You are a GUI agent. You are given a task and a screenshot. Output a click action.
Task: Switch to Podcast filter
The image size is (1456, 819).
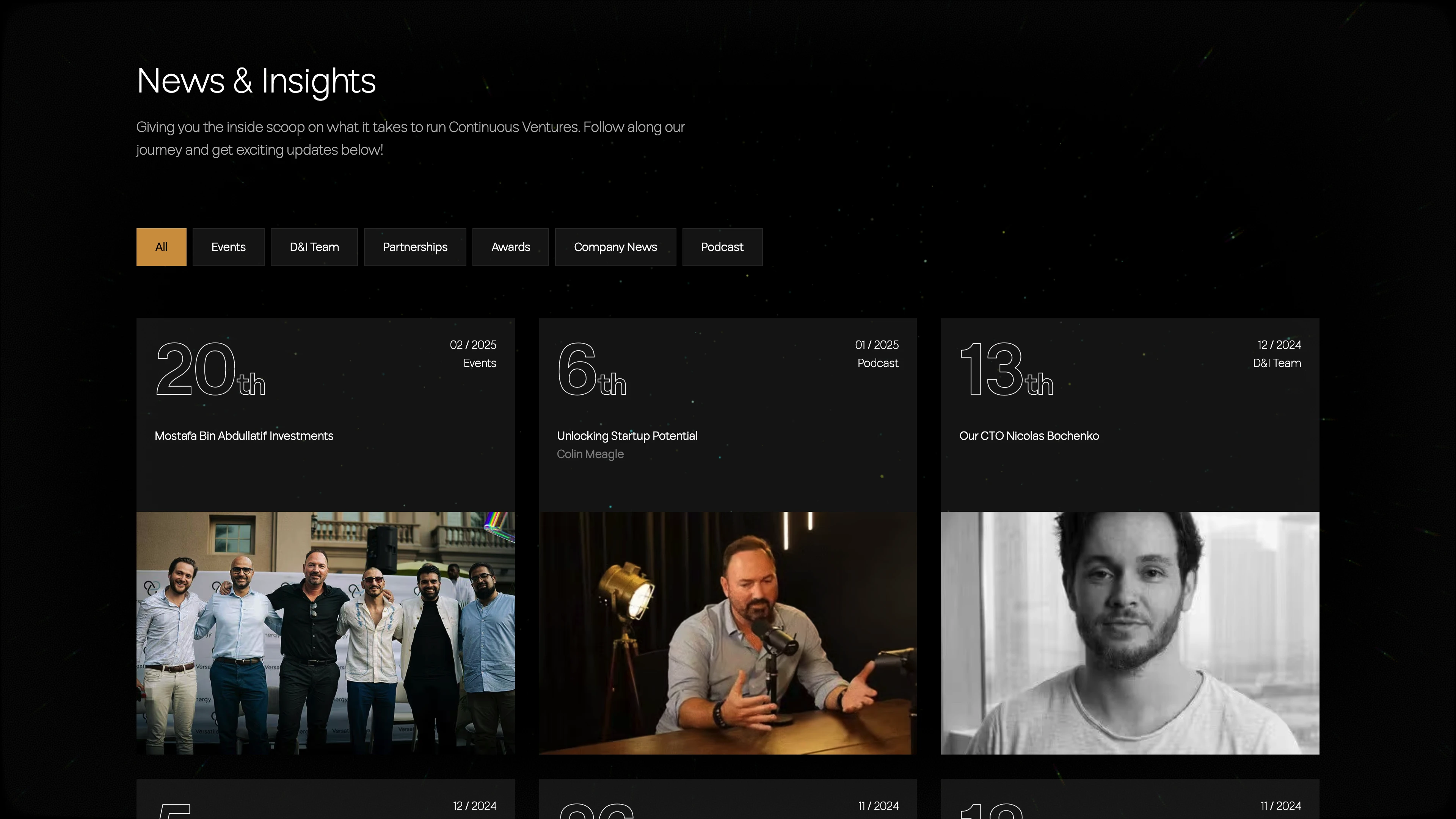click(x=722, y=247)
